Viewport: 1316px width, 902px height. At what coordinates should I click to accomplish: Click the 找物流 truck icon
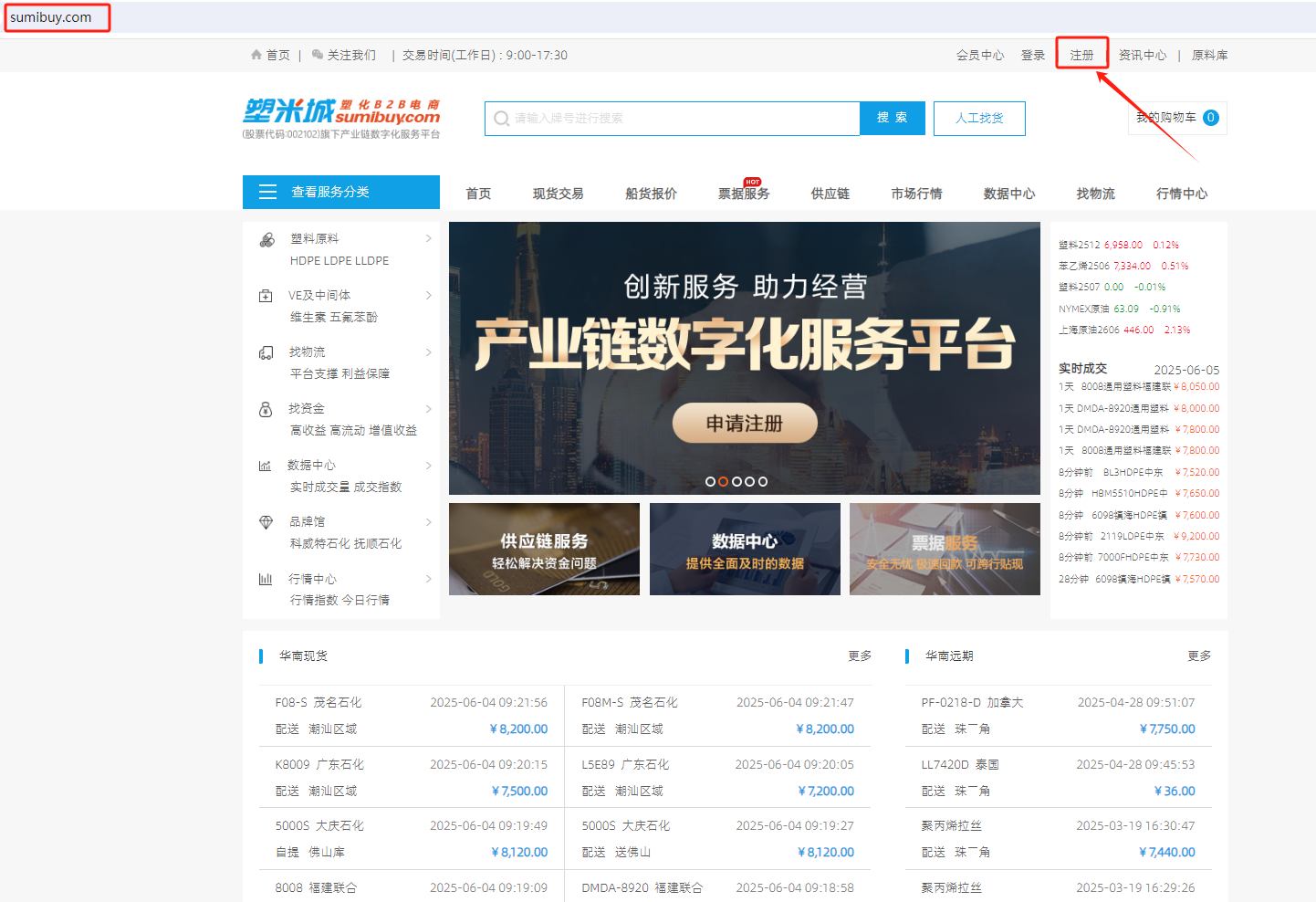266,352
